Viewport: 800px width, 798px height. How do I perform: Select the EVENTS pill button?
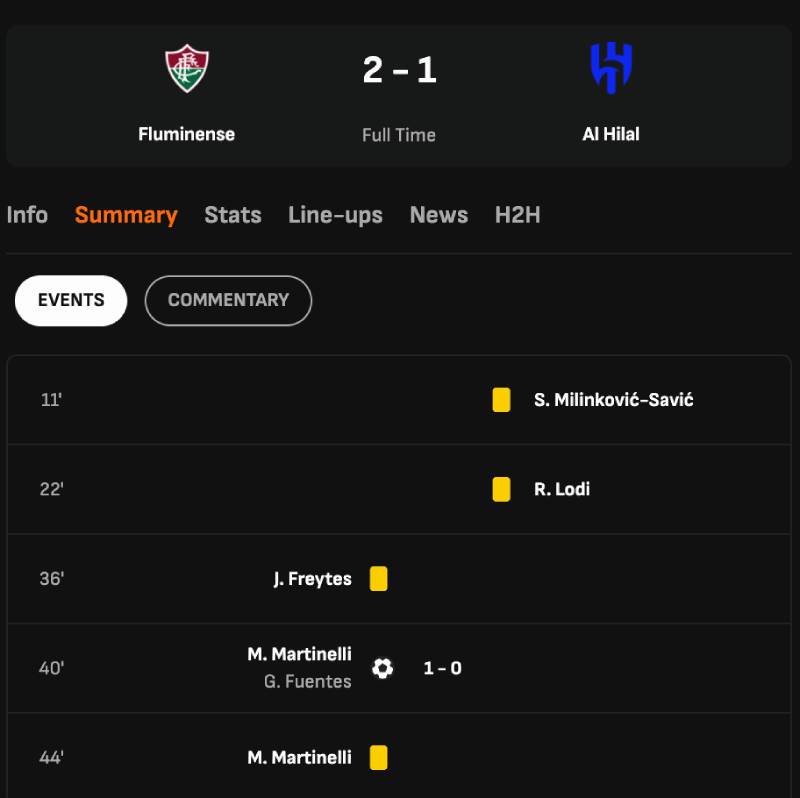tap(71, 300)
